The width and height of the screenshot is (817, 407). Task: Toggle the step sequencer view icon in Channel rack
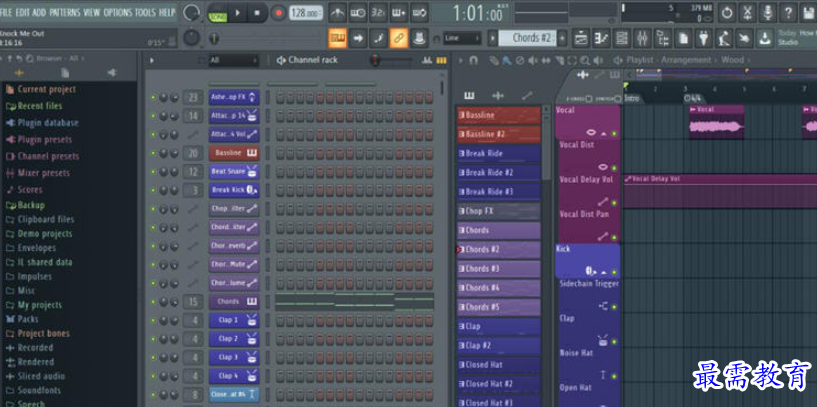(x=441, y=60)
